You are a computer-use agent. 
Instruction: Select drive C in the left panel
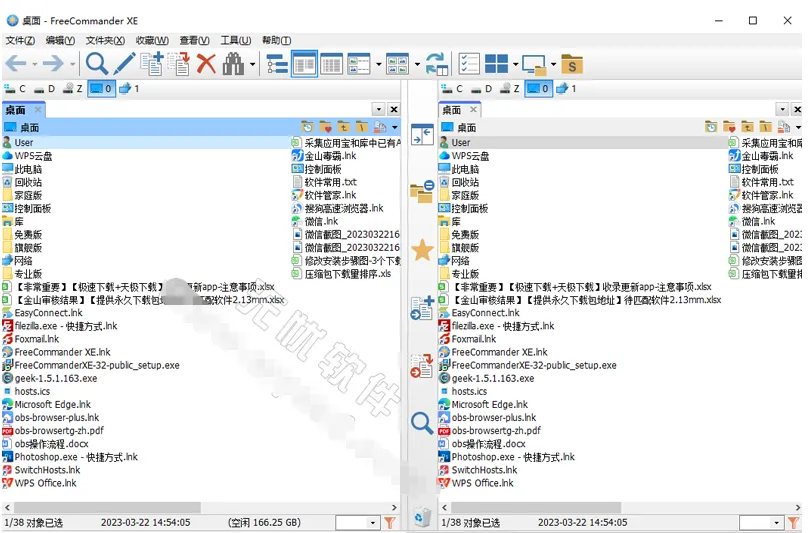click(15, 89)
